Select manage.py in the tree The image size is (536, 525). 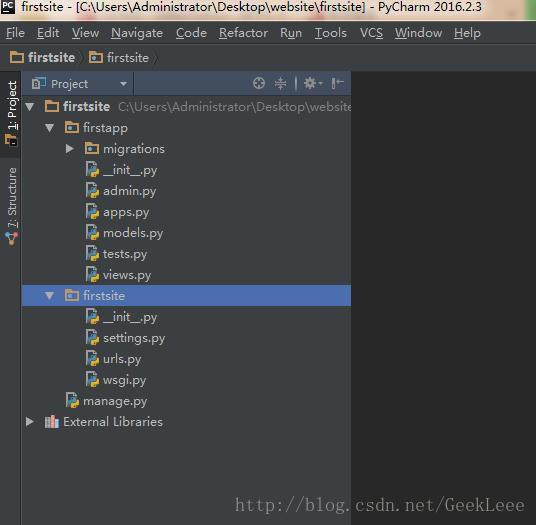tap(186, 401)
